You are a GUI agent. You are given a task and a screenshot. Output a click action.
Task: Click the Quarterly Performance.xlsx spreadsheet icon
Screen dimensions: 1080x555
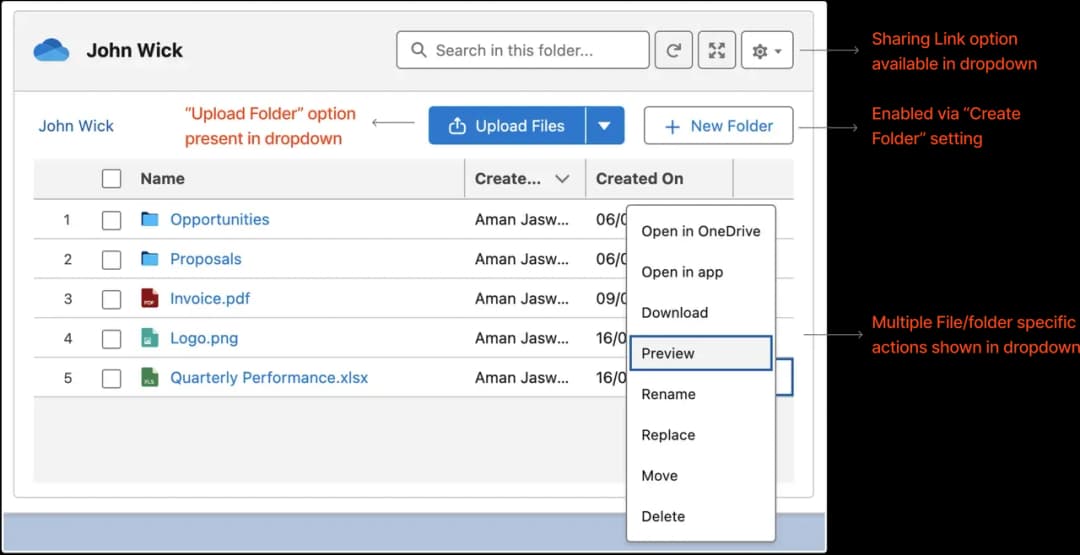[x=149, y=377]
